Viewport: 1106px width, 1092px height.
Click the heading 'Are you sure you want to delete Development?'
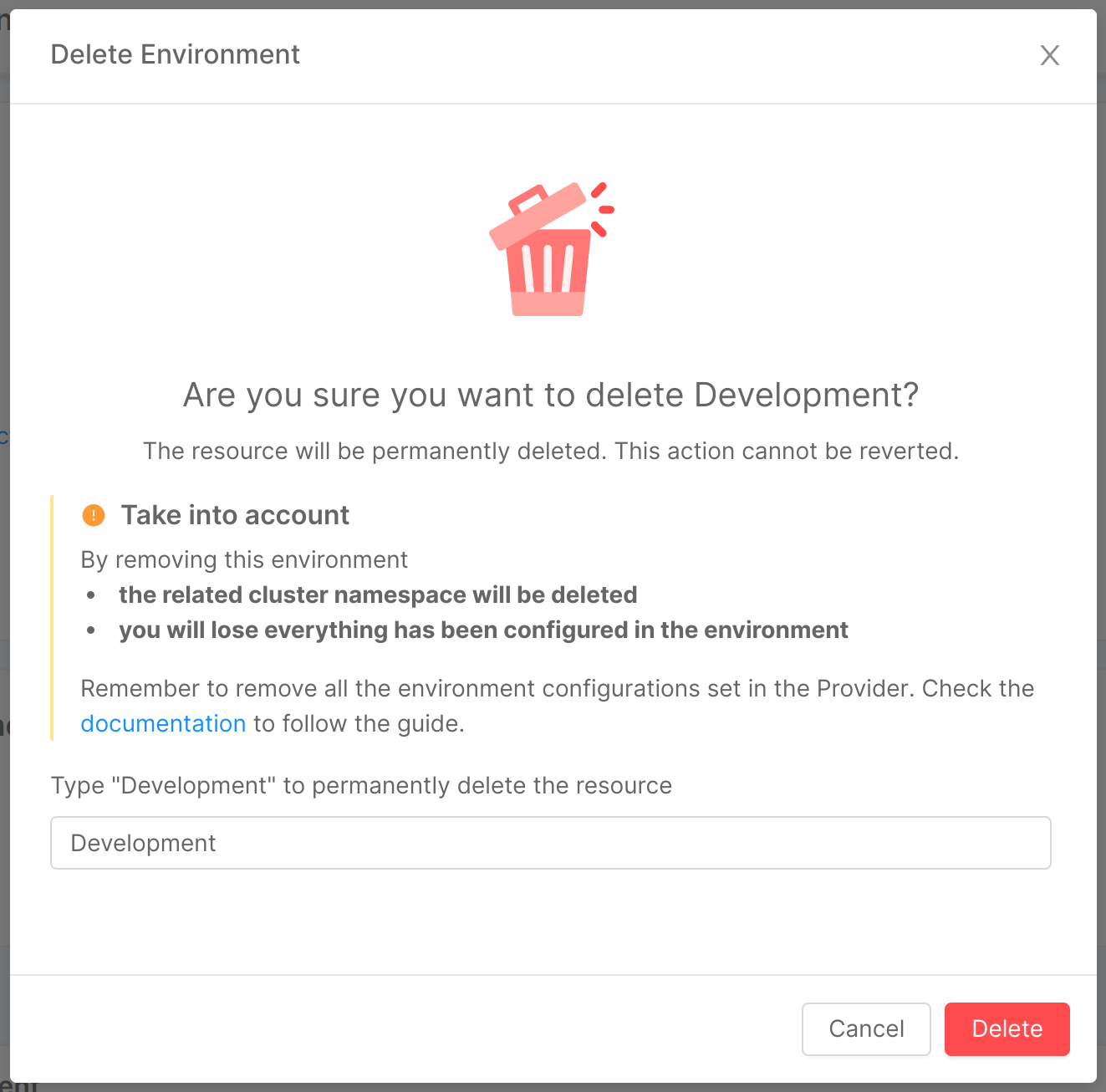(x=550, y=395)
